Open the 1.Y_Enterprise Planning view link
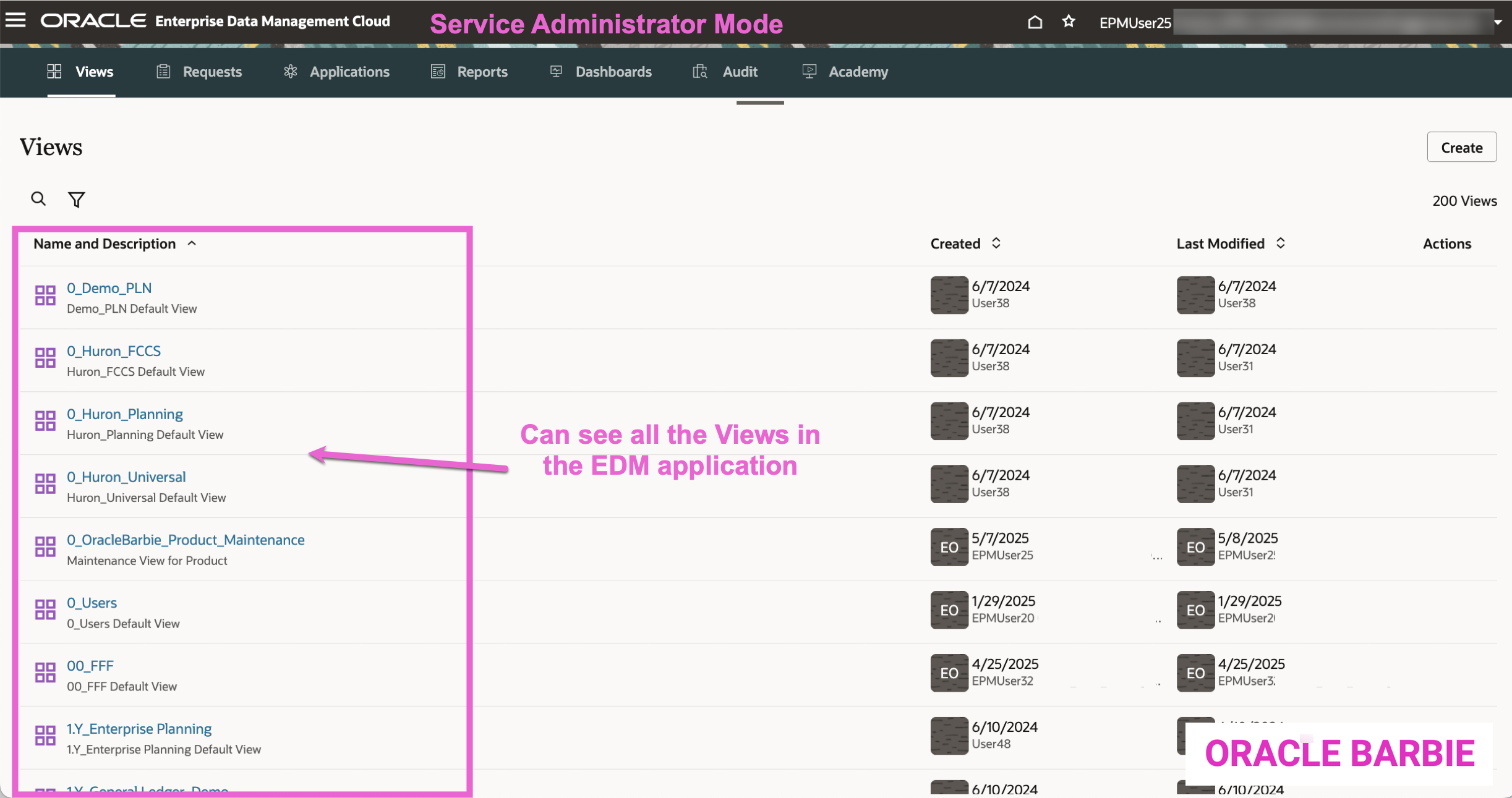1512x798 pixels. (x=139, y=729)
